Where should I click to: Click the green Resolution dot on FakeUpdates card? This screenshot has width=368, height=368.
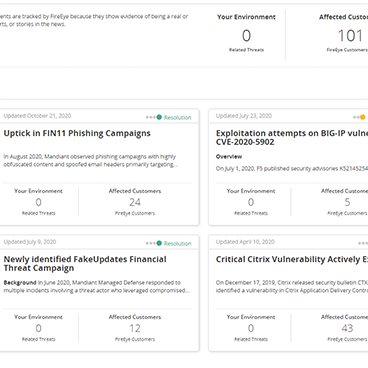[x=159, y=243]
